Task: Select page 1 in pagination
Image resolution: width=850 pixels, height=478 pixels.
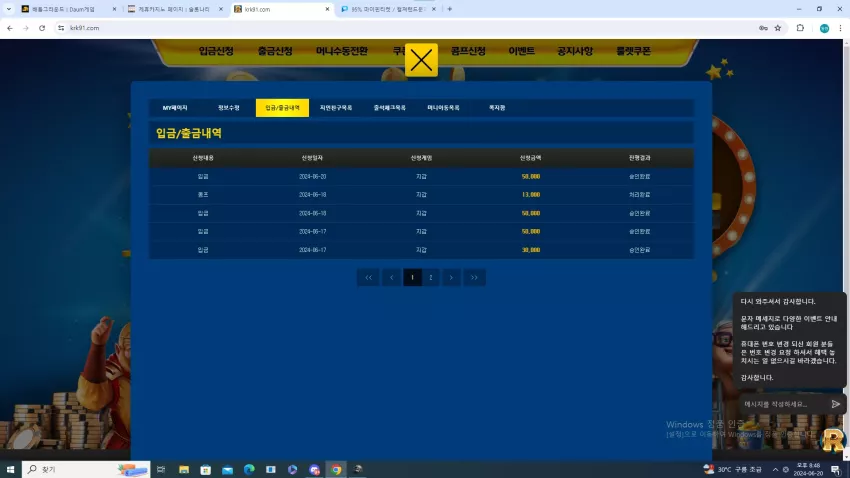Action: pos(413,277)
